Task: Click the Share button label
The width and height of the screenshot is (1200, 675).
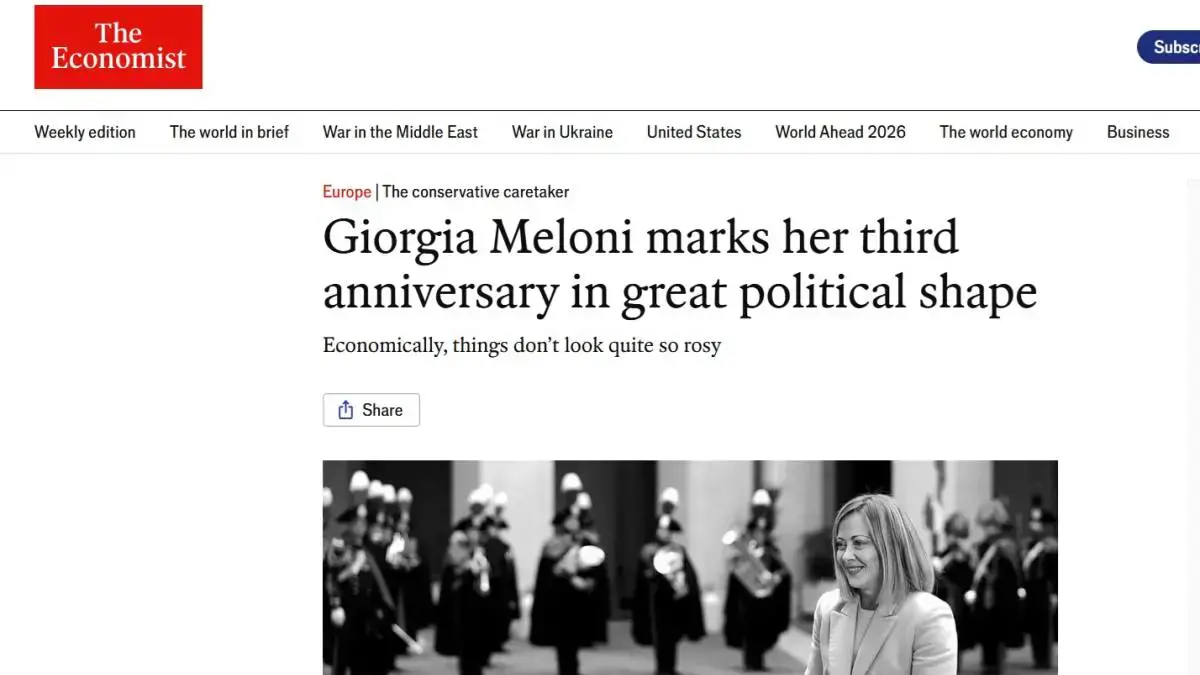Action: point(383,410)
